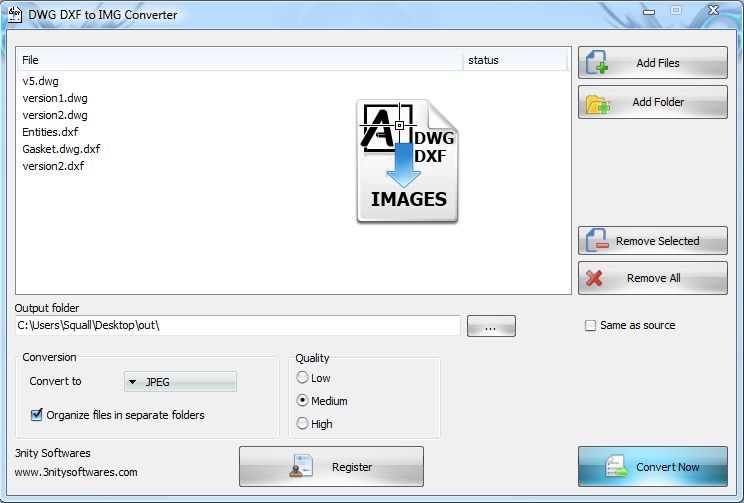This screenshot has height=503, width=744.
Task: Browse output folder with ellipsis button
Action: tap(490, 326)
